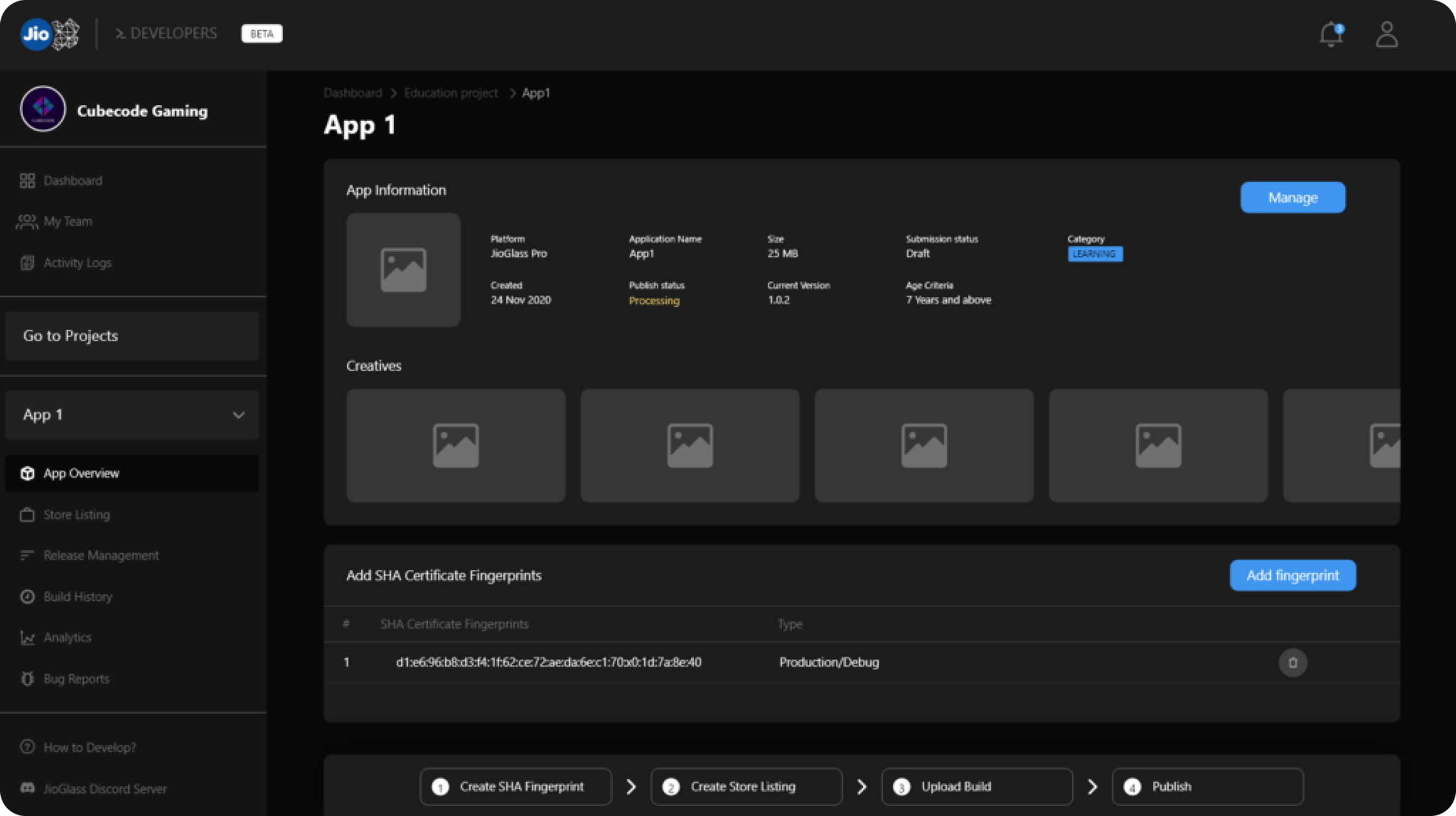The image size is (1456, 816).
Task: Click the 7 Years and above value
Action: coord(948,300)
